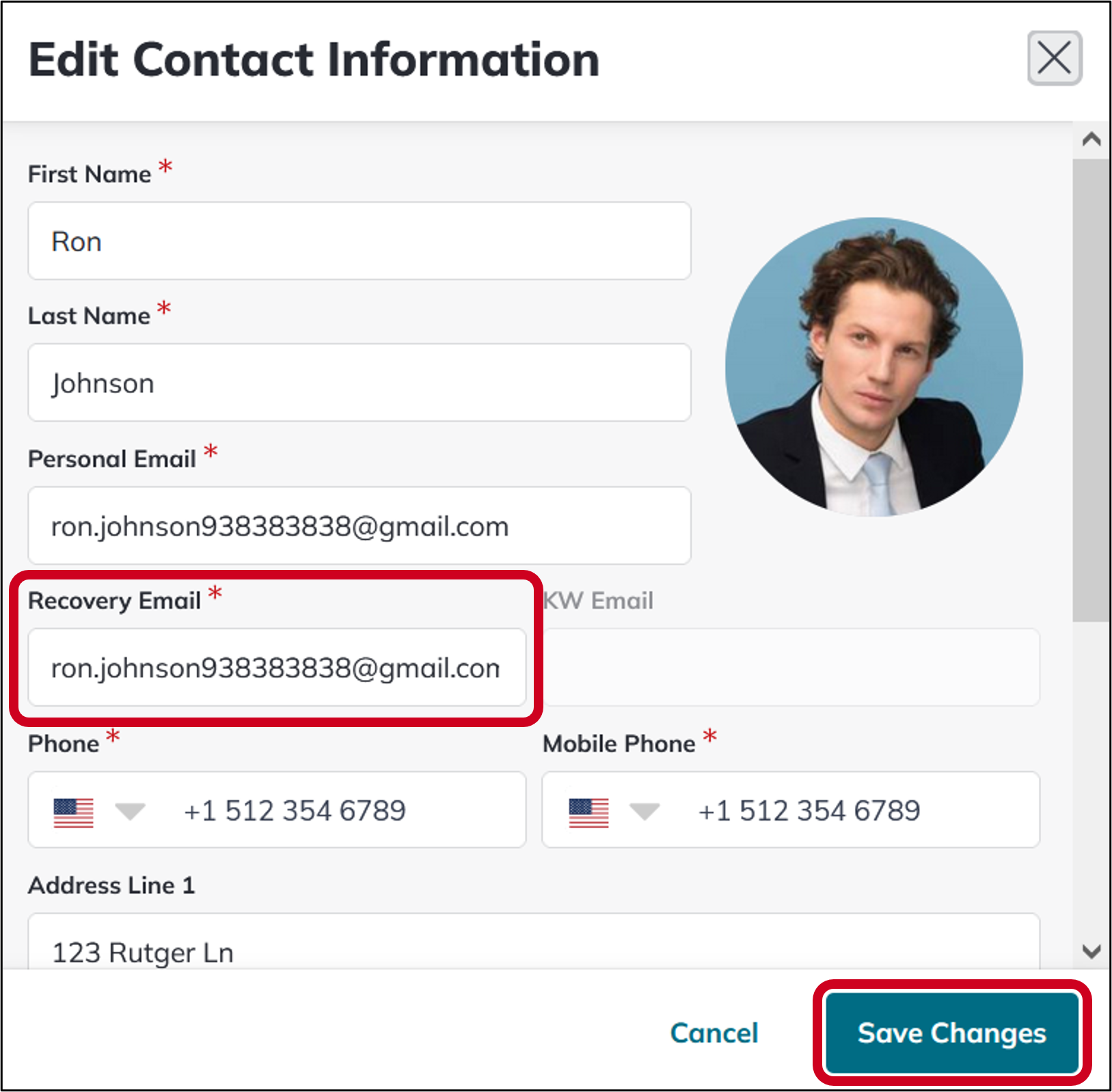Click the Phone number entry
The image size is (1112, 1092).
pyautogui.click(x=294, y=810)
